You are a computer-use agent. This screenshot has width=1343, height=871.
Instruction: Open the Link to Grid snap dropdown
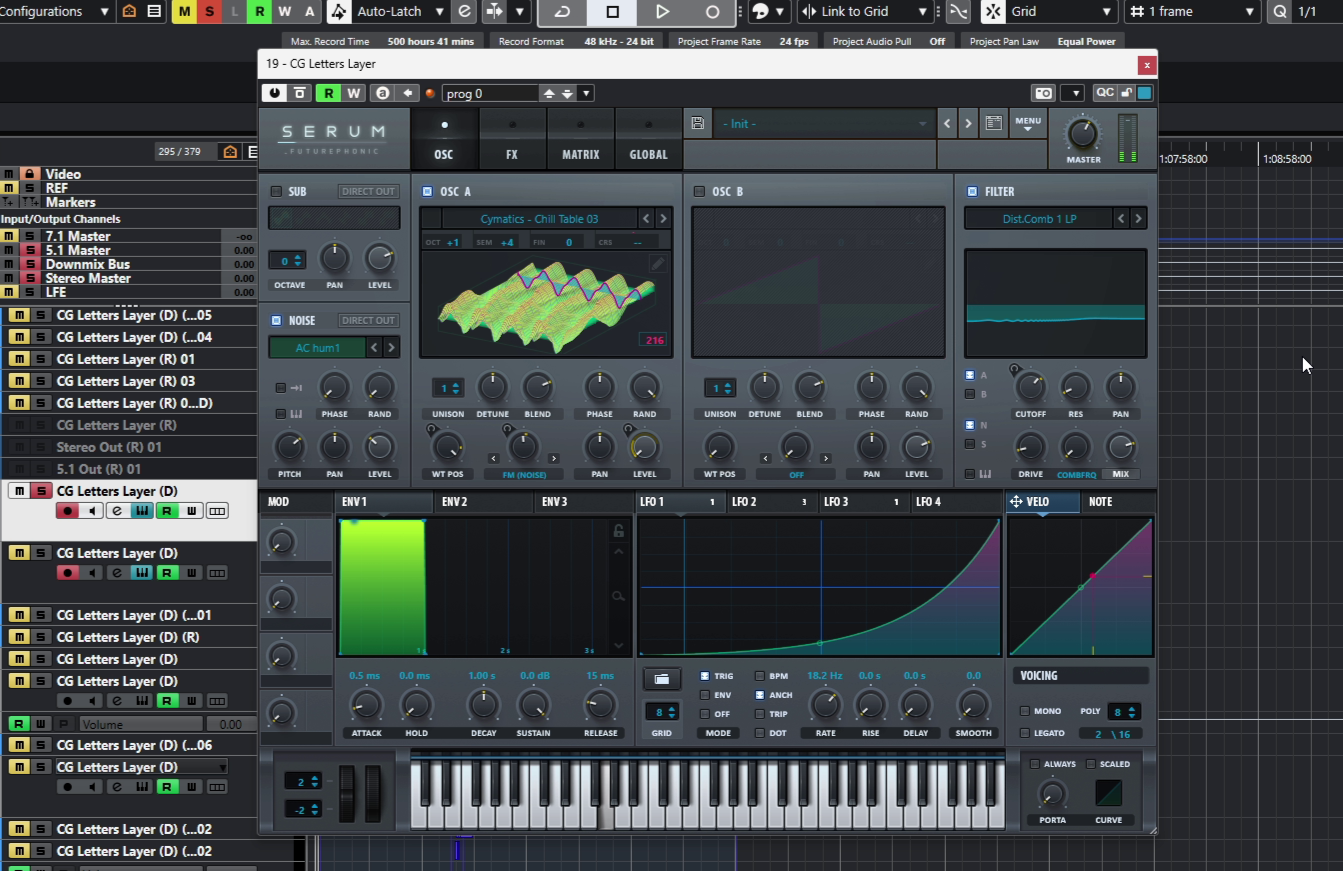click(x=866, y=12)
